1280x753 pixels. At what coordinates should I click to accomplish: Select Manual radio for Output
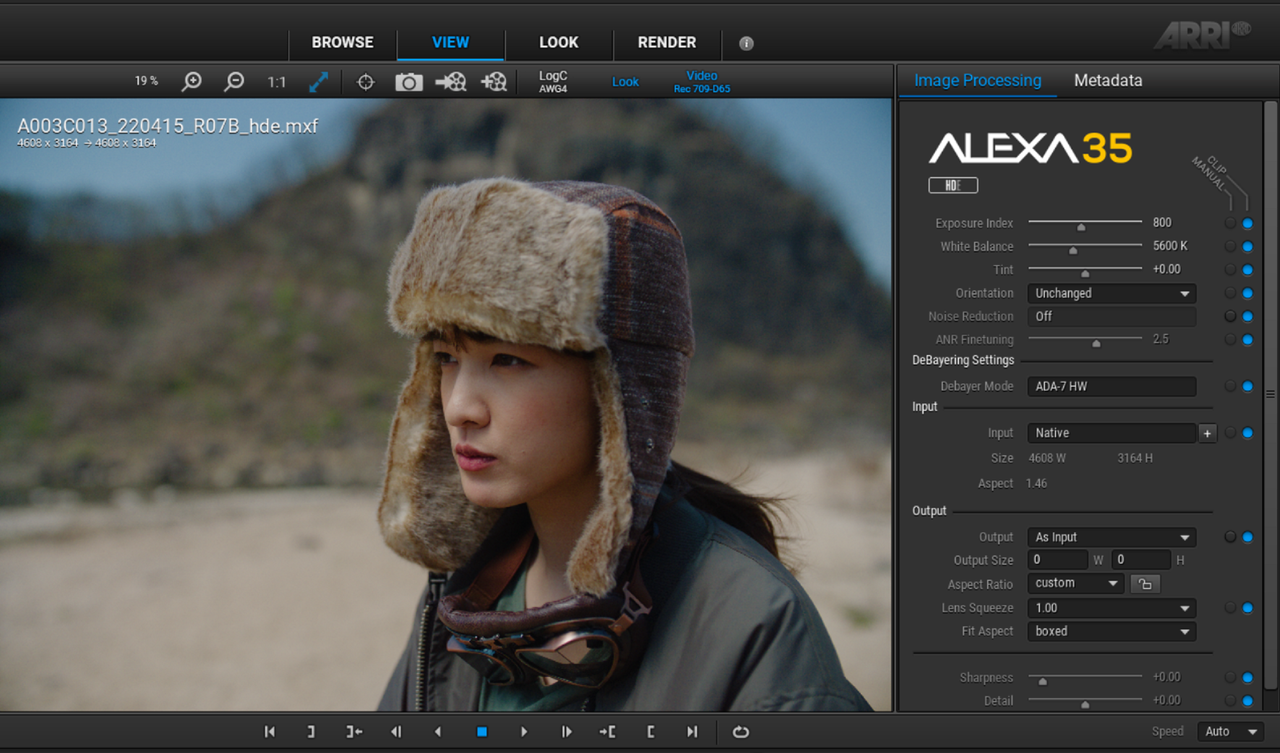(1230, 537)
